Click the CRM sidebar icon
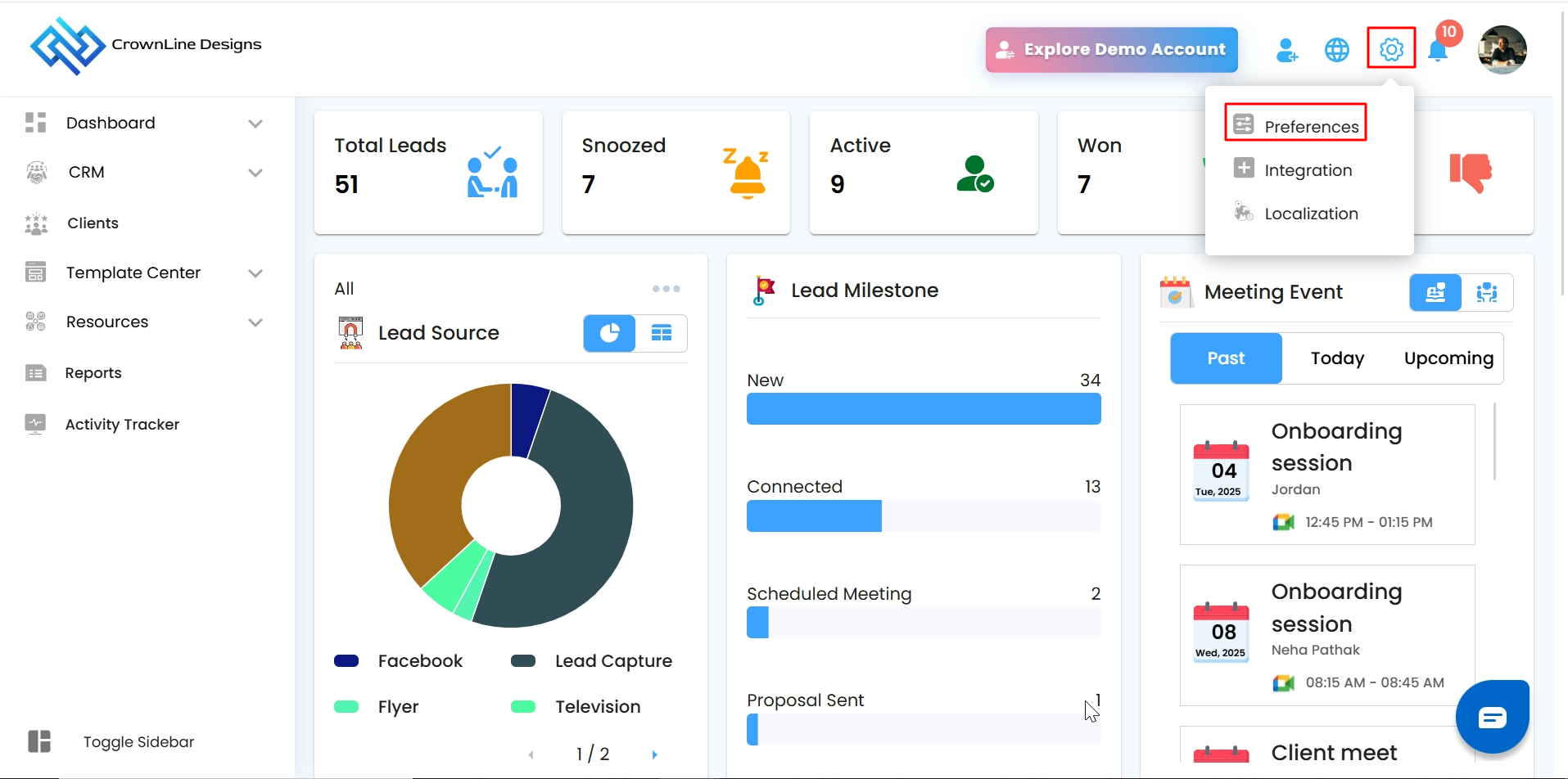Screen dimensions: 1568x779 click(36, 172)
